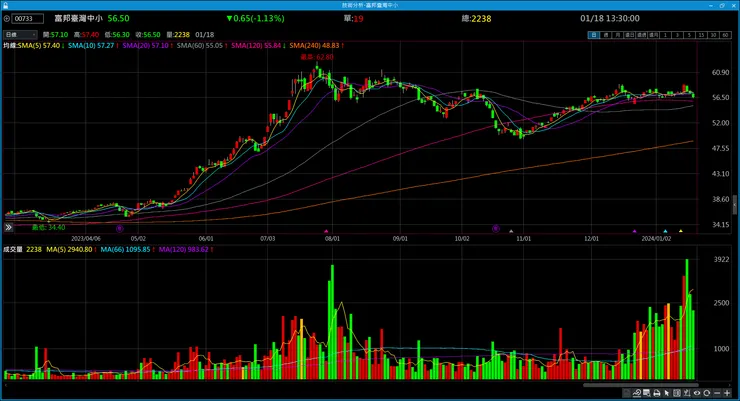
Task: Click the SMA(20) 57.10 indicator label
Action: point(145,45)
